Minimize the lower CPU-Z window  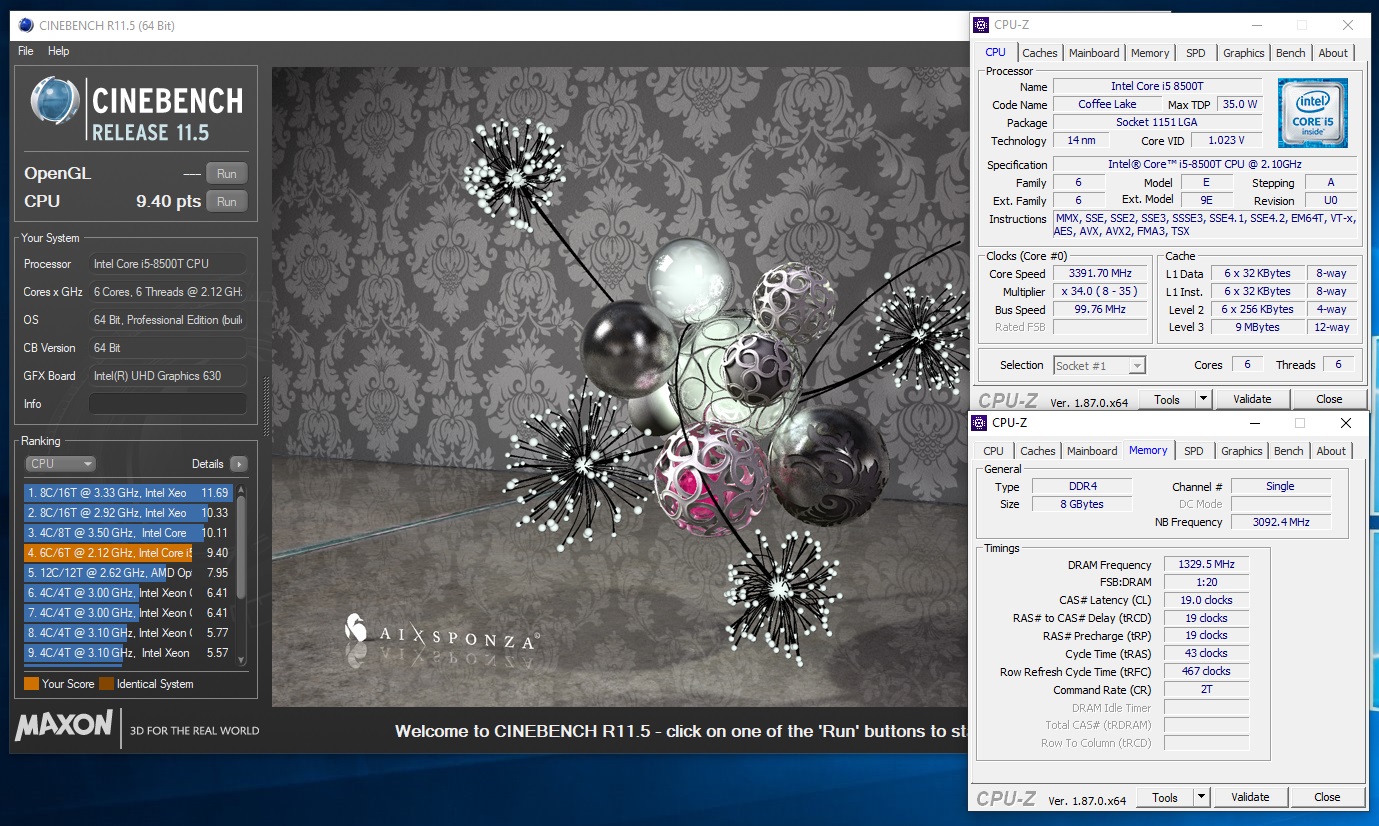pos(1253,424)
